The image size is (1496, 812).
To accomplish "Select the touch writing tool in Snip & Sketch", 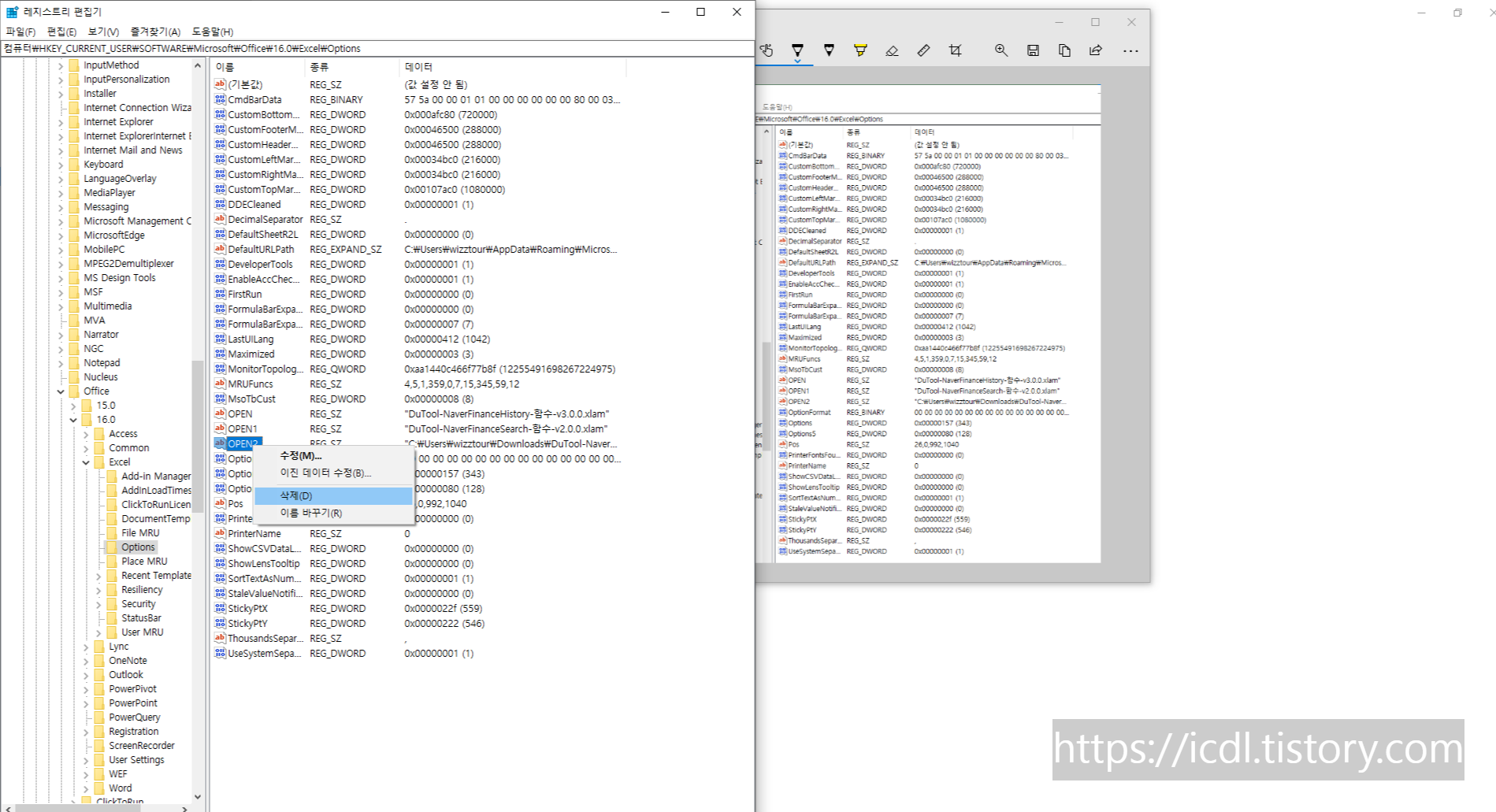I will [767, 50].
